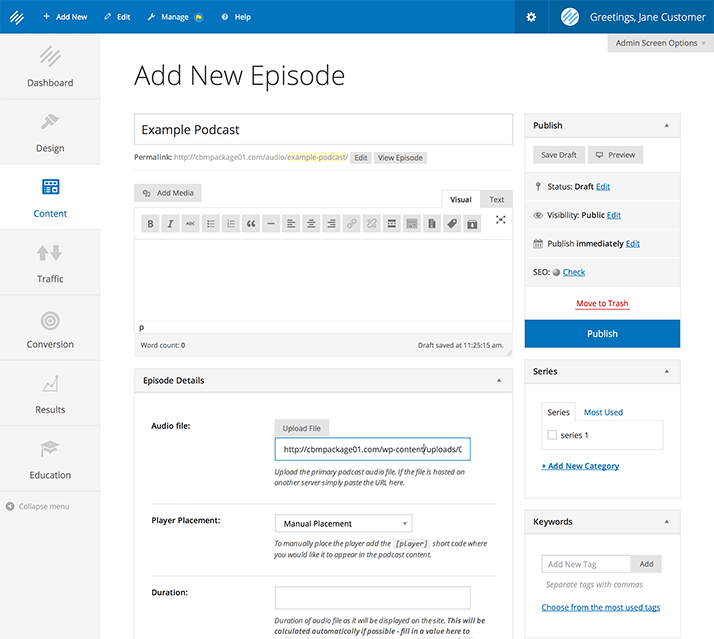Click Add Media button
Image resolution: width=714 pixels, height=639 pixels.
tap(168, 193)
